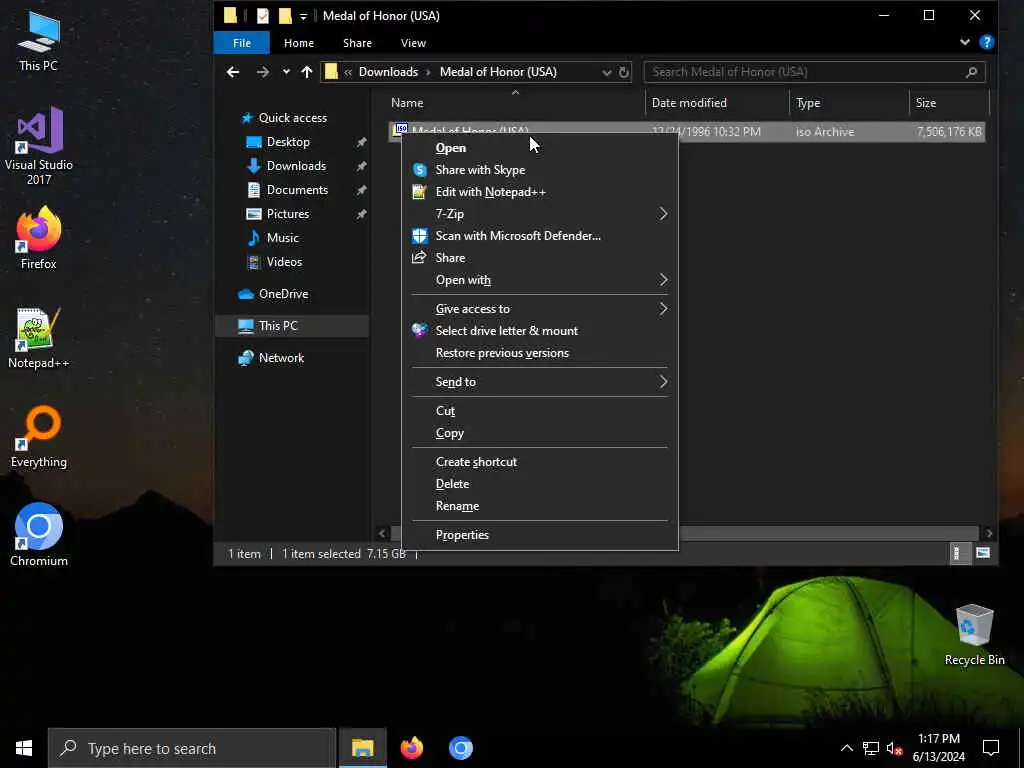The height and width of the screenshot is (768, 1024).
Task: Open Explorer help question mark icon
Action: [987, 42]
